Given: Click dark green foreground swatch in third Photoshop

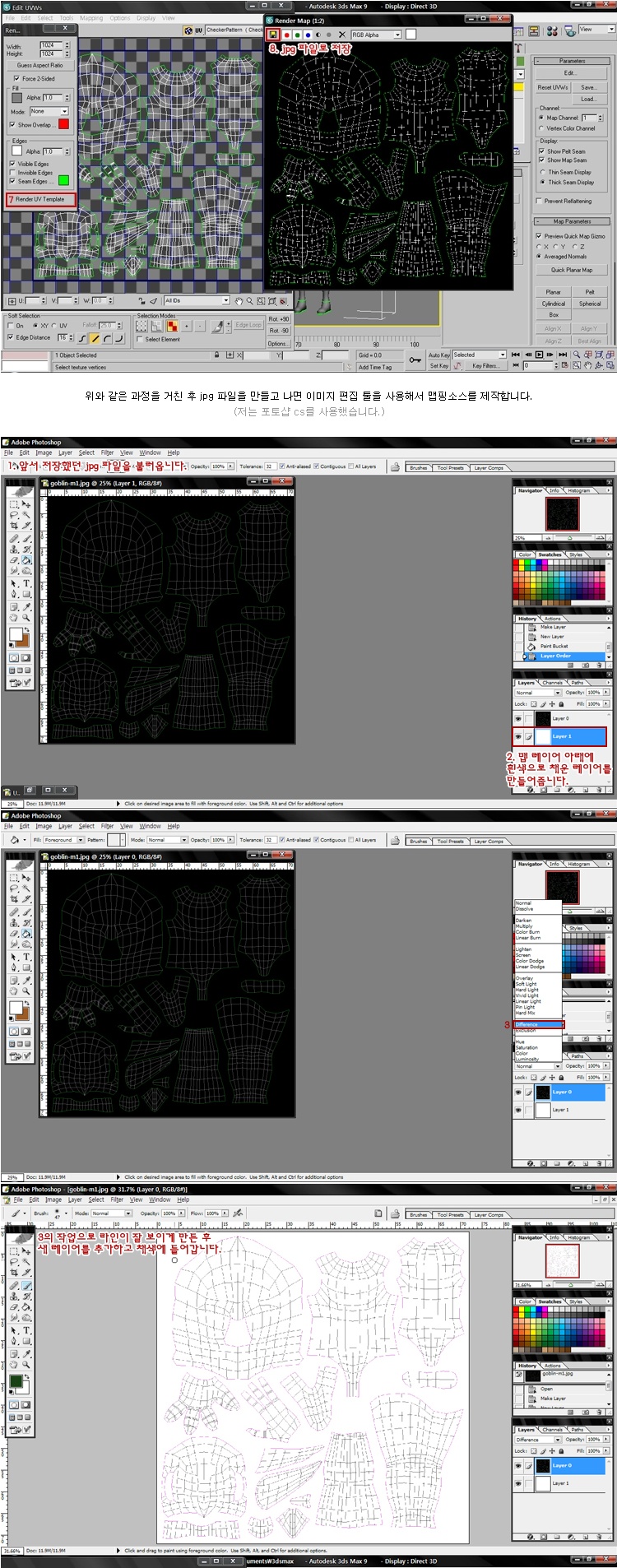Looking at the screenshot, I should [16, 1381].
